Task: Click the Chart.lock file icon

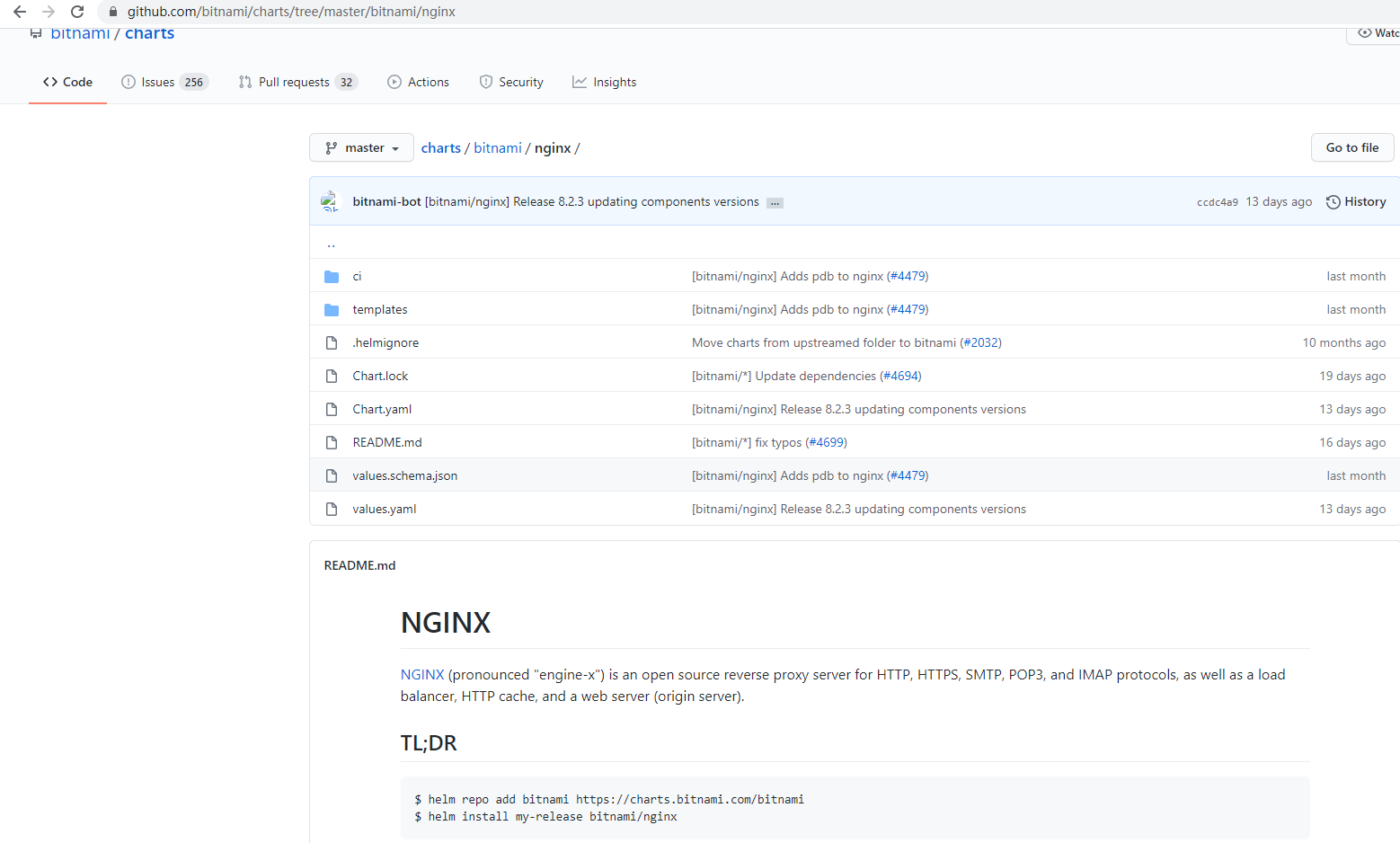Action: click(x=332, y=376)
